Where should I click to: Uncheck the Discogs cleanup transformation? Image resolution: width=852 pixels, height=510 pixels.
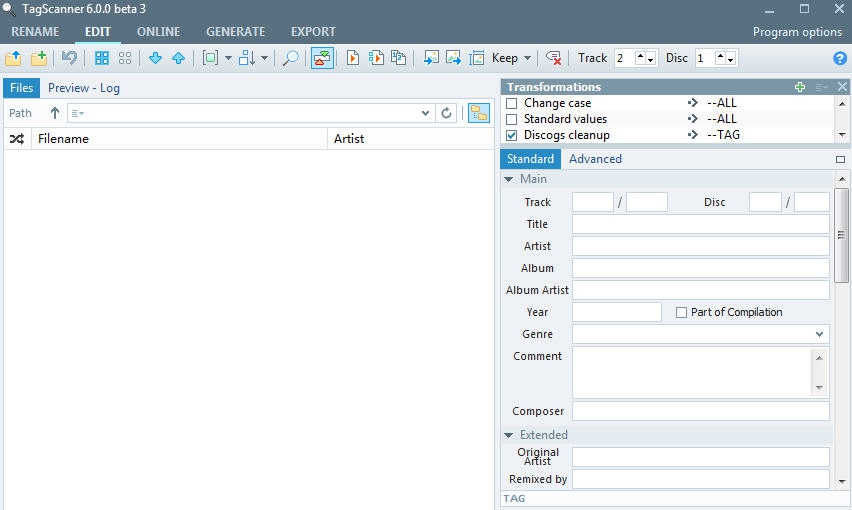(x=511, y=135)
